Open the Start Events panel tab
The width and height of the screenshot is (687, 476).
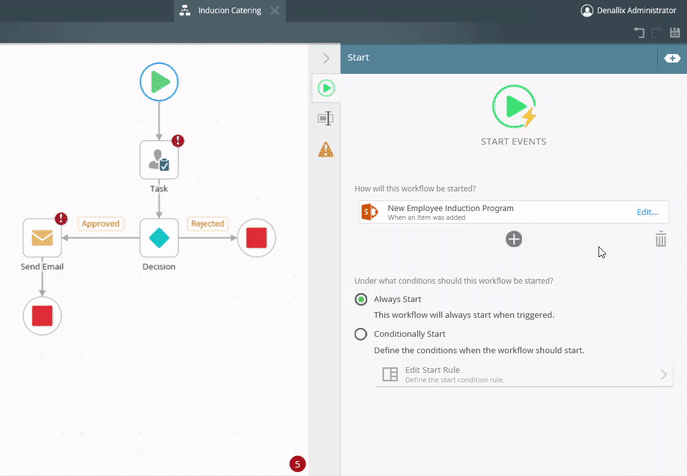326,88
